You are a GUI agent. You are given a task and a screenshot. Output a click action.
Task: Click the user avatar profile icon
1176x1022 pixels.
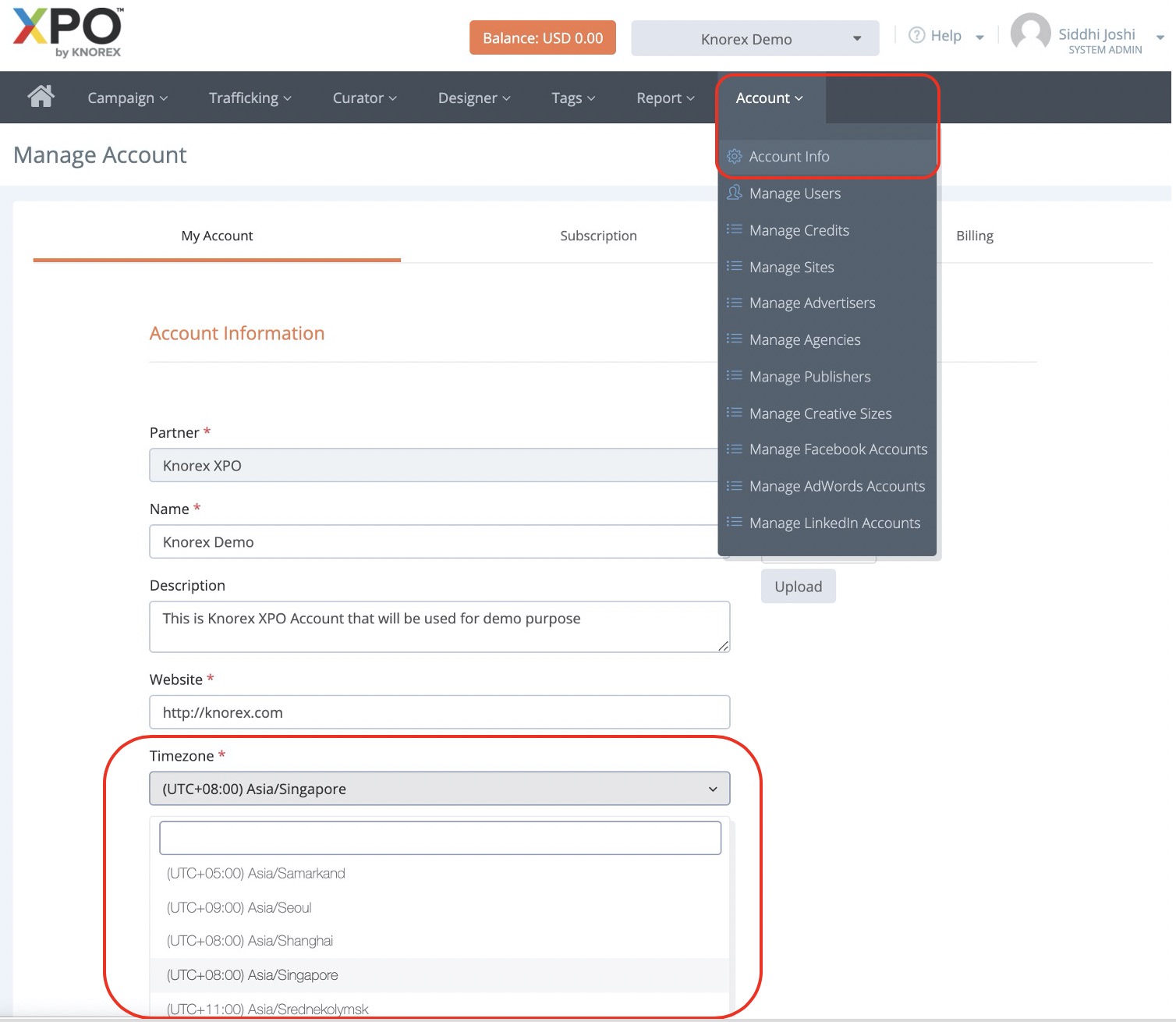pos(1030,34)
